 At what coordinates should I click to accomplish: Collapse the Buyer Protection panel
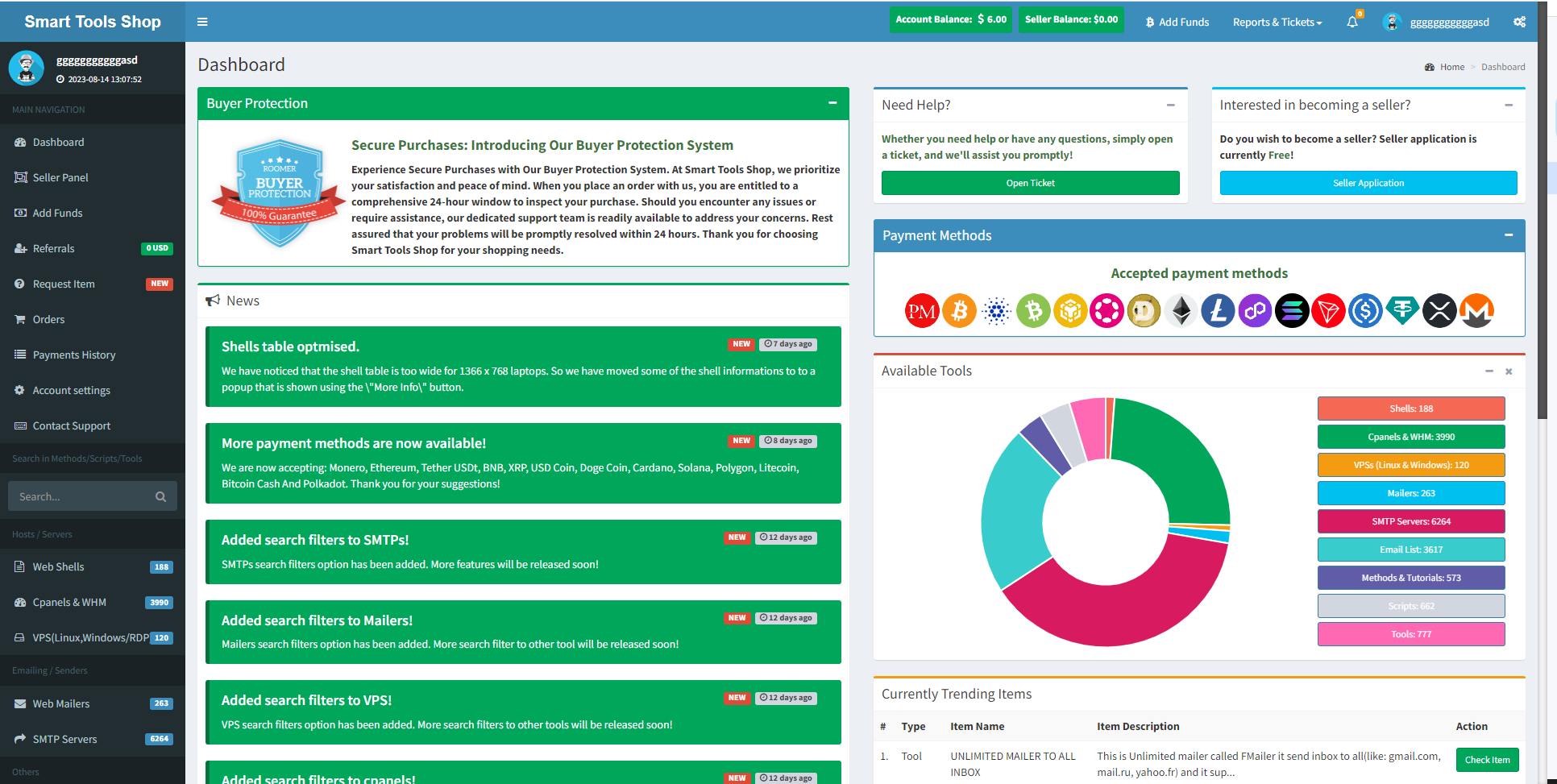click(832, 103)
